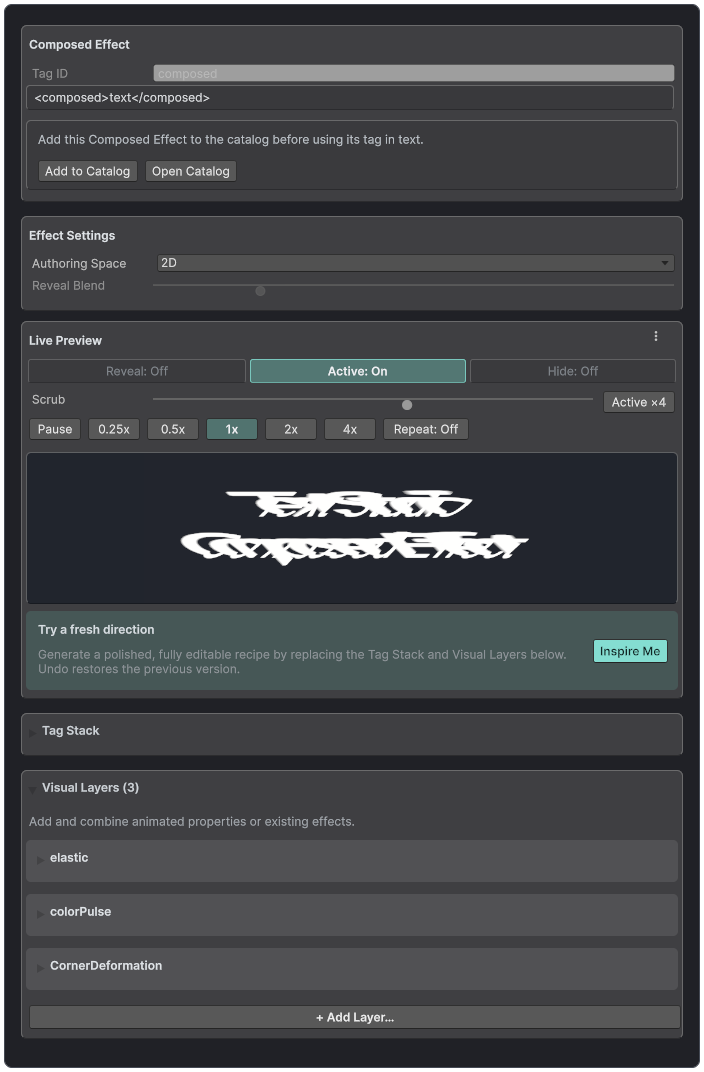Image resolution: width=704 pixels, height=1072 pixels.
Task: Click the Try a fresh direction text
Action: click(96, 630)
